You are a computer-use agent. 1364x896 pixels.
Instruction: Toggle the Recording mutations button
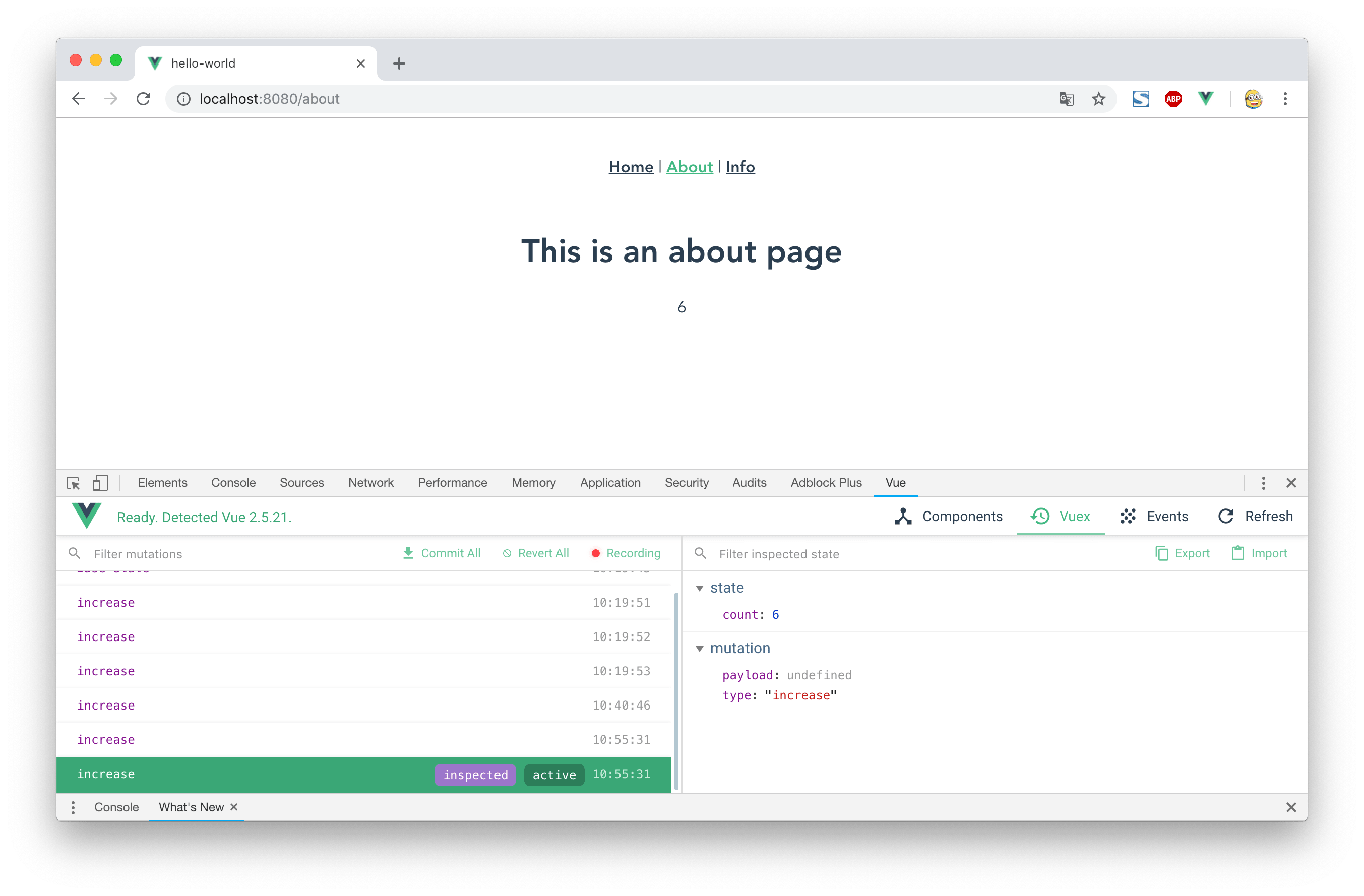(626, 553)
